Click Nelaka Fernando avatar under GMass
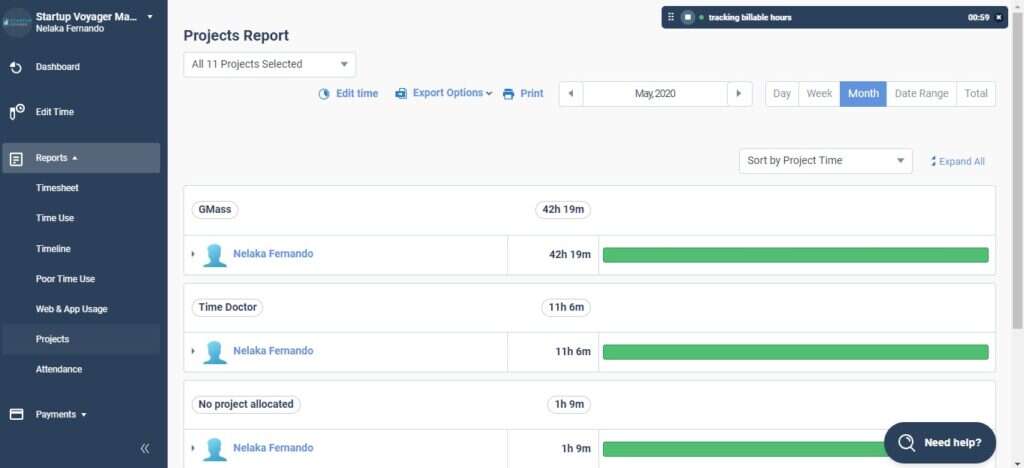 point(214,255)
